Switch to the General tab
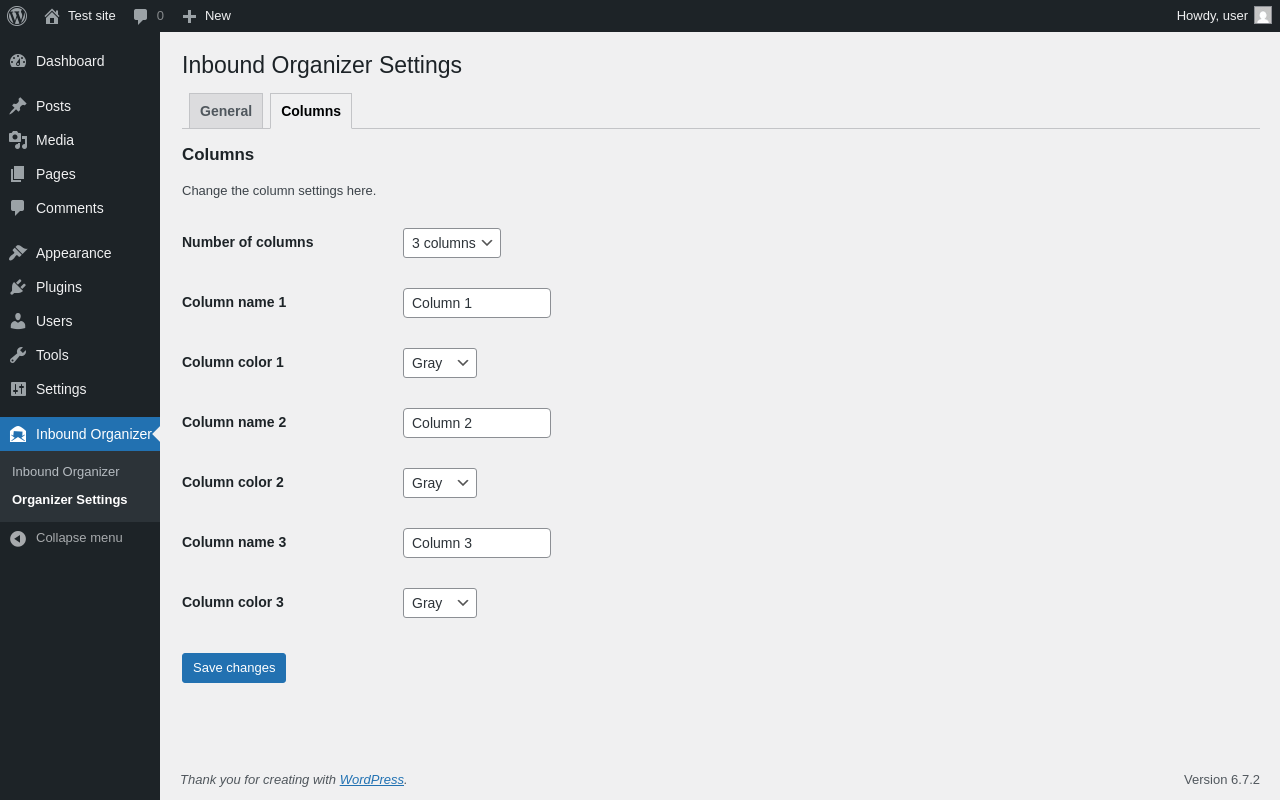This screenshot has width=1280, height=800. 226,111
